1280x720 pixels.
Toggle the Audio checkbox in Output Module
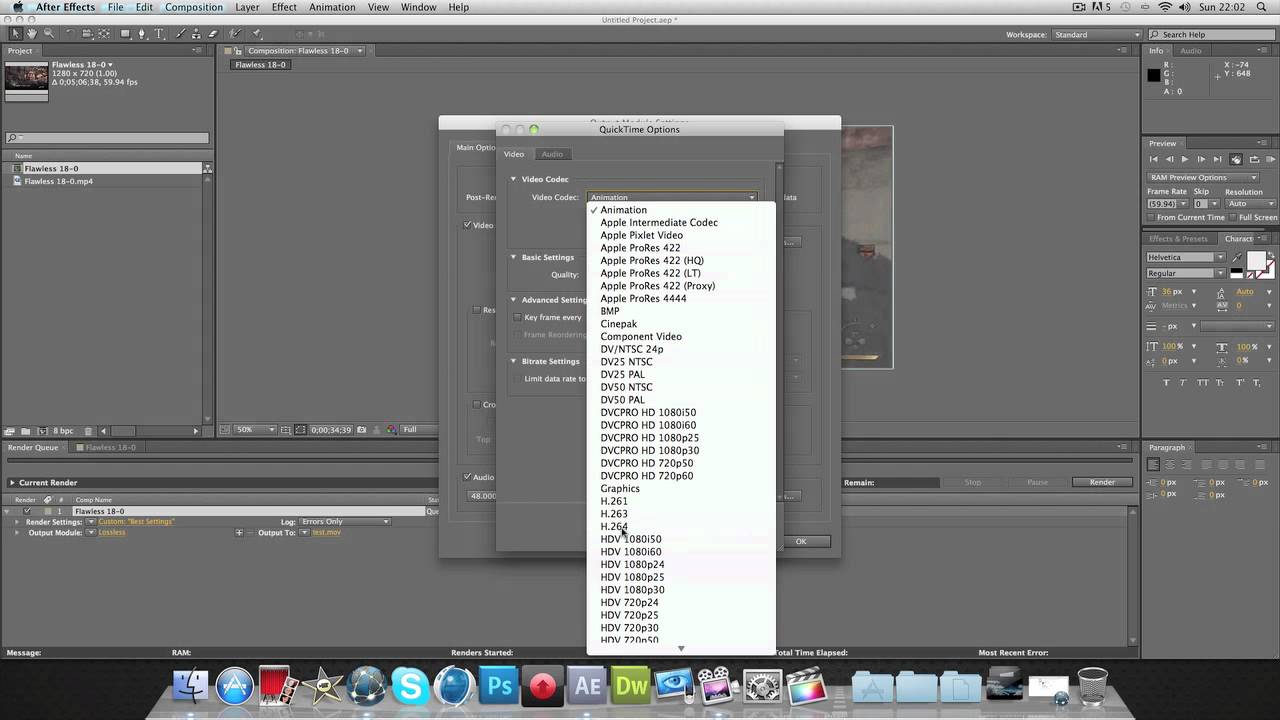(x=468, y=477)
